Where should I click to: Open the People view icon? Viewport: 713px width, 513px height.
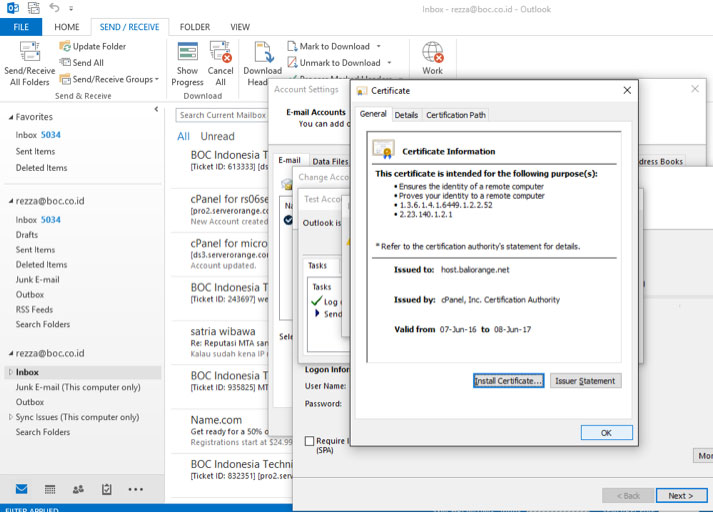(78, 489)
